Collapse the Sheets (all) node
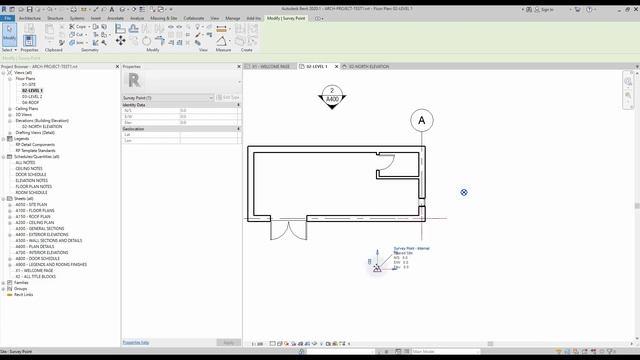 click(4, 199)
